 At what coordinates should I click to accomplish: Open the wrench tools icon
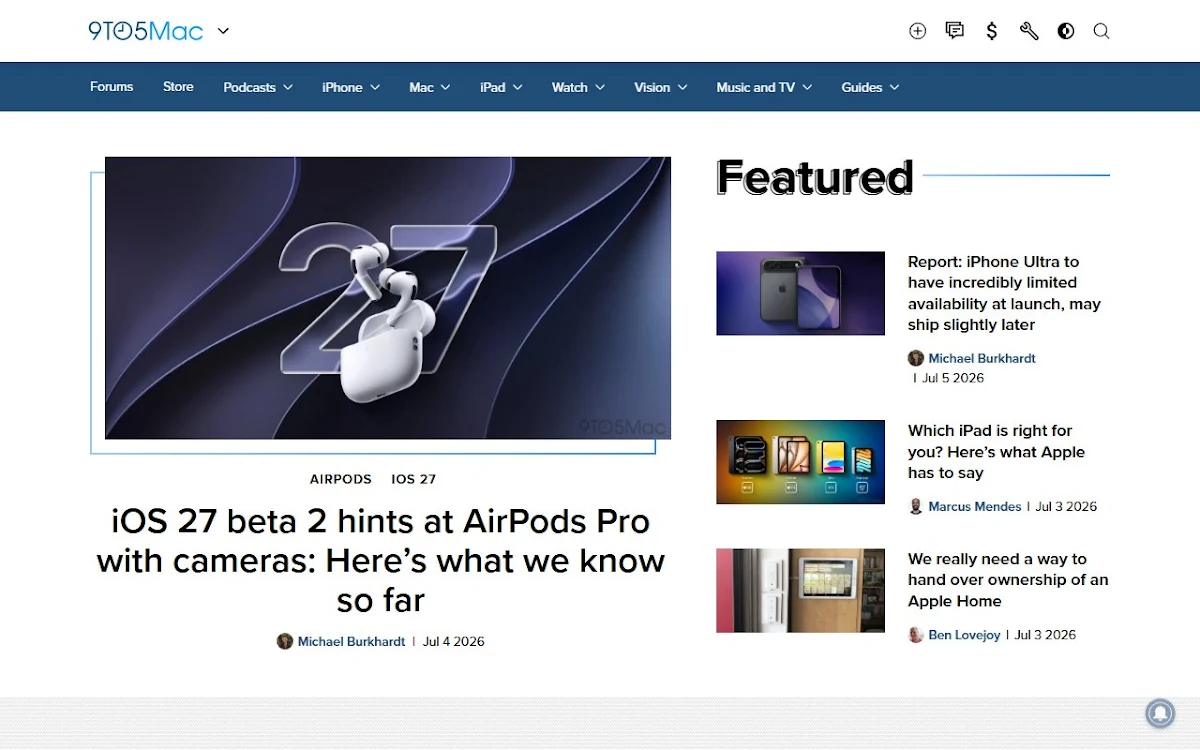tap(1029, 31)
